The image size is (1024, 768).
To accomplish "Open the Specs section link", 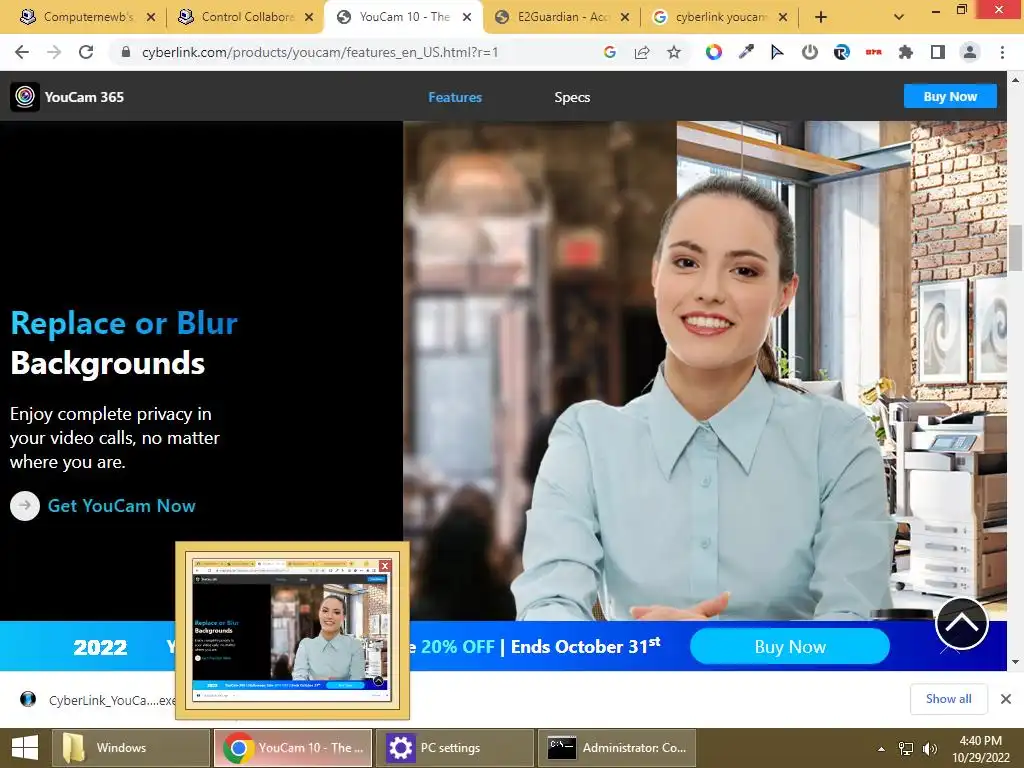I will pyautogui.click(x=572, y=97).
